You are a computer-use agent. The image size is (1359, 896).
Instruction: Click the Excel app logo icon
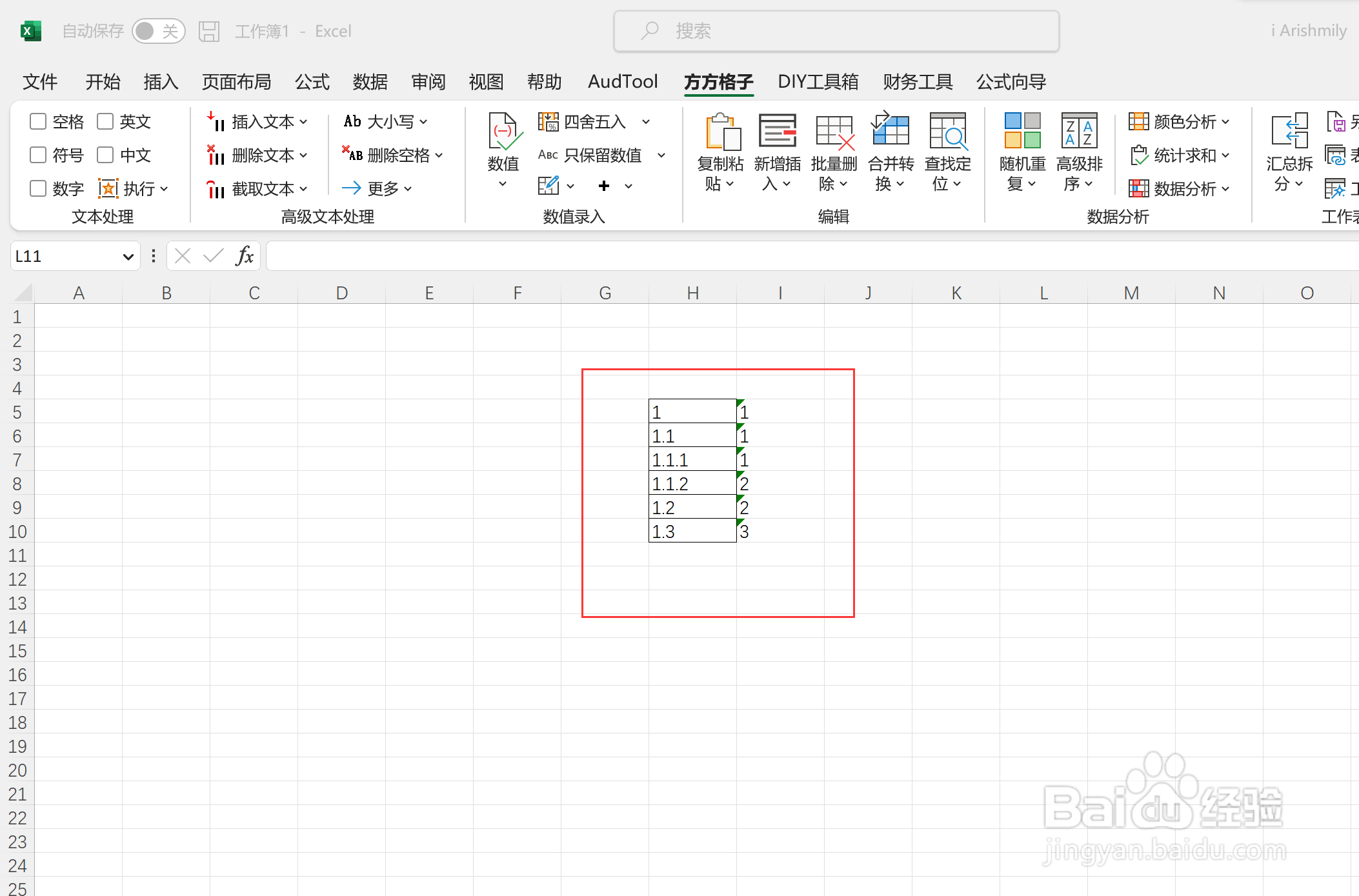coord(30,30)
